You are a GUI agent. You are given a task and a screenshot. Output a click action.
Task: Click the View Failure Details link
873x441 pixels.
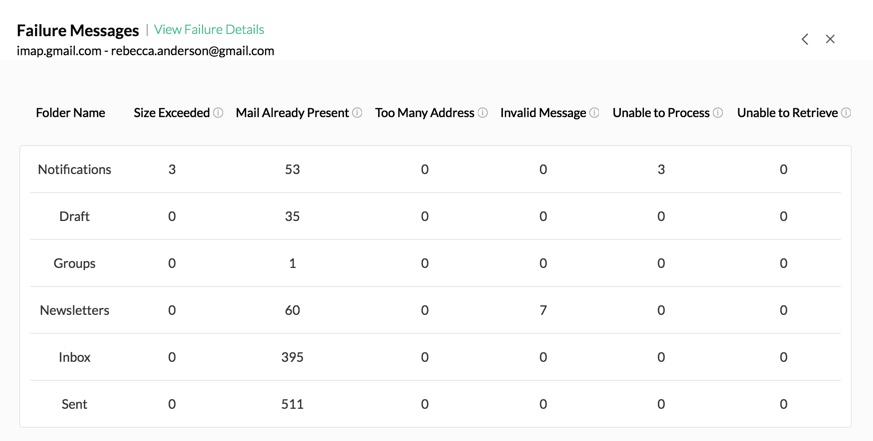coord(209,30)
